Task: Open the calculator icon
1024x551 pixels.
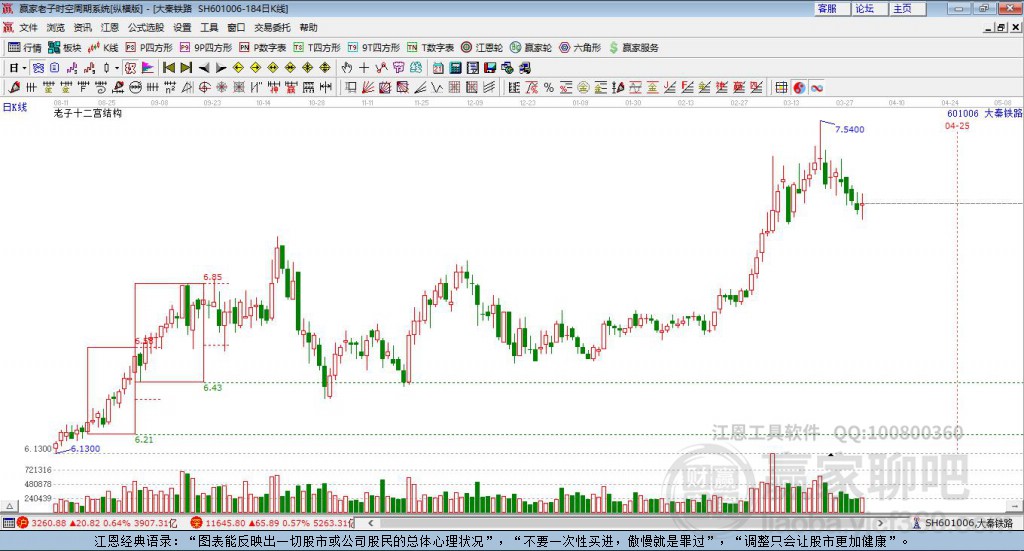Action: point(455,68)
